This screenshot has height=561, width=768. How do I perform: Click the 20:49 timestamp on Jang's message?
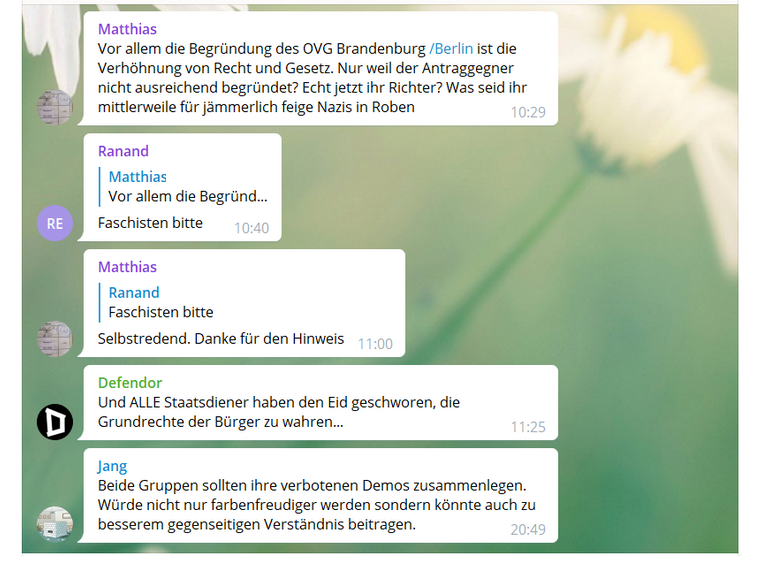click(x=528, y=529)
